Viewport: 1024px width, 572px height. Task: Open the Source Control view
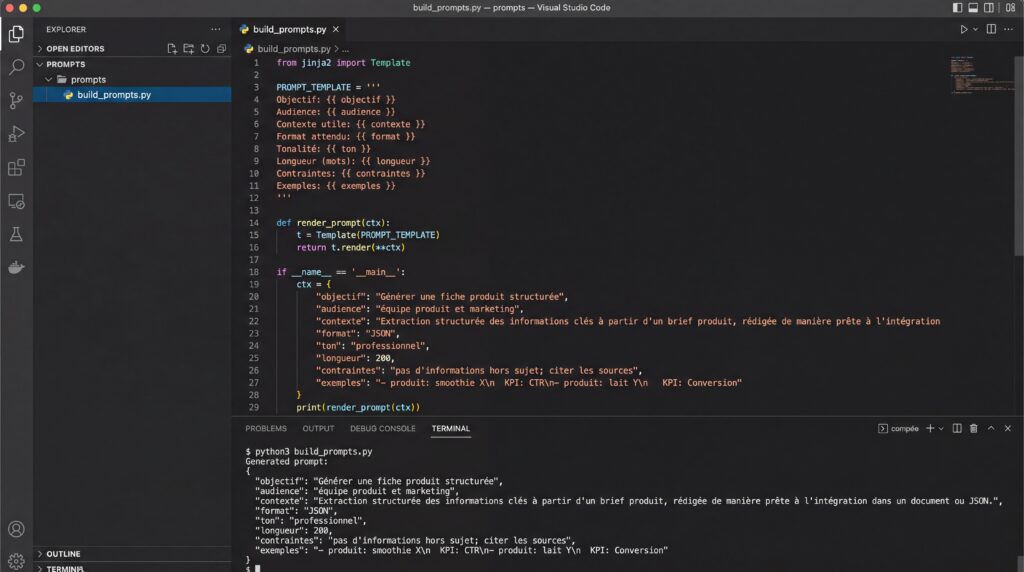(16, 100)
